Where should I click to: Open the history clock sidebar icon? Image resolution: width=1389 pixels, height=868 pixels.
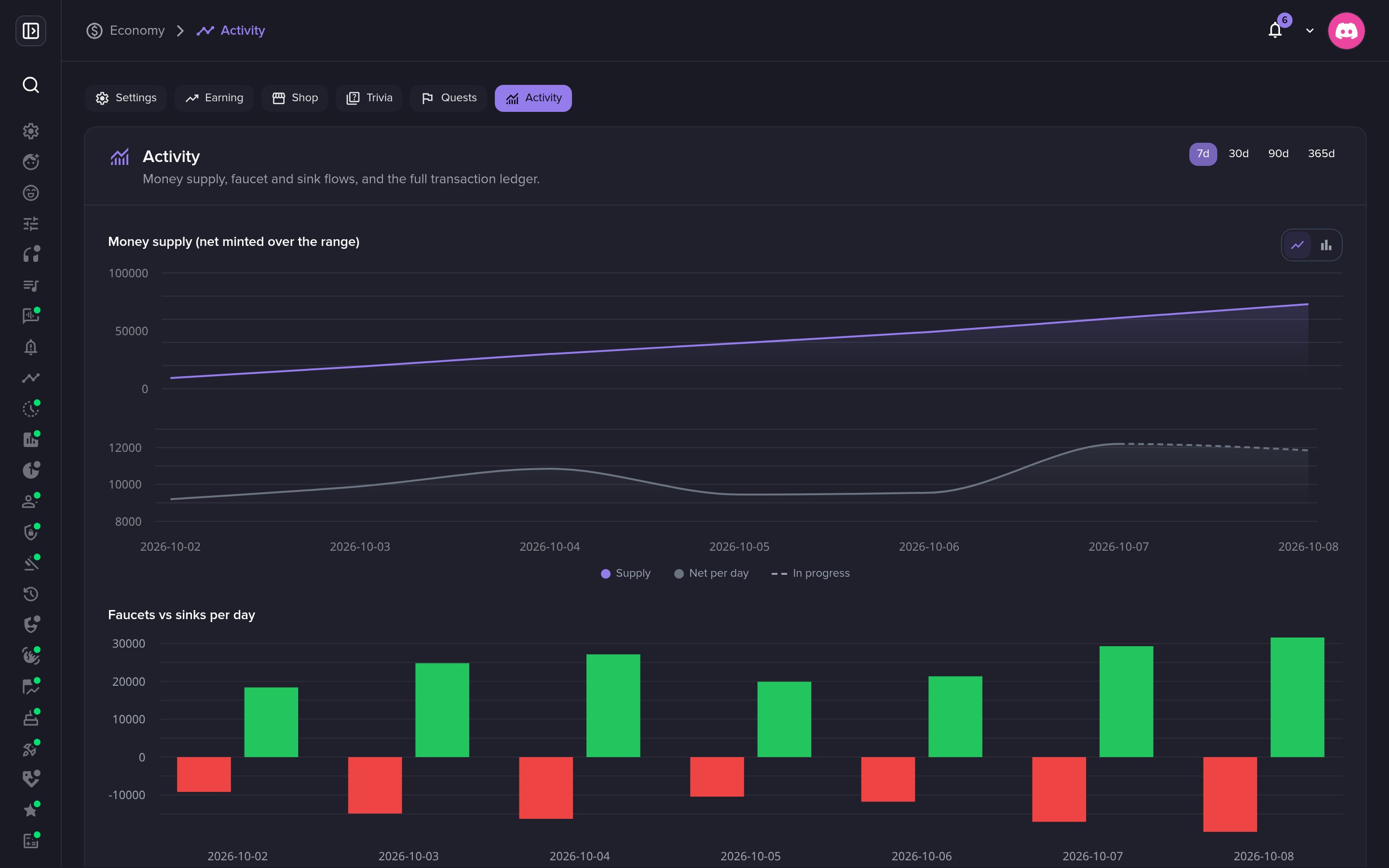pos(30,594)
